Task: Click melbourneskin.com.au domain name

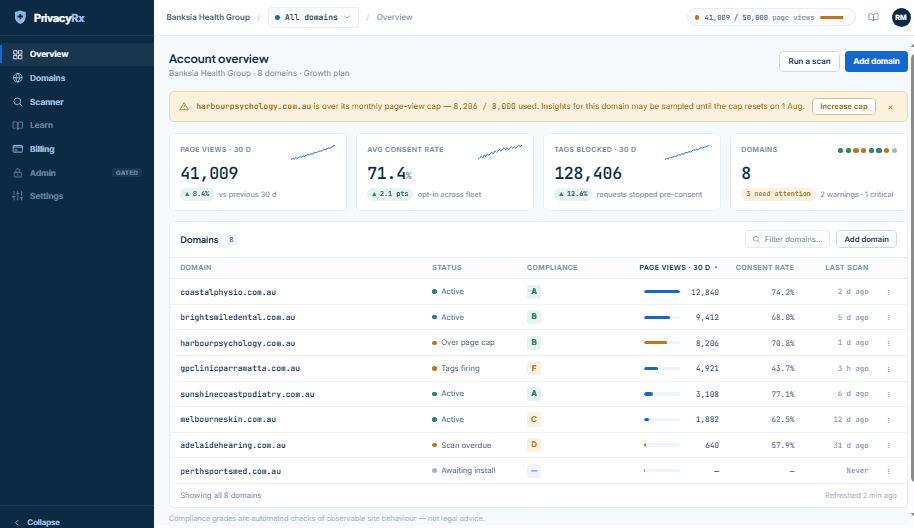Action: click(228, 420)
